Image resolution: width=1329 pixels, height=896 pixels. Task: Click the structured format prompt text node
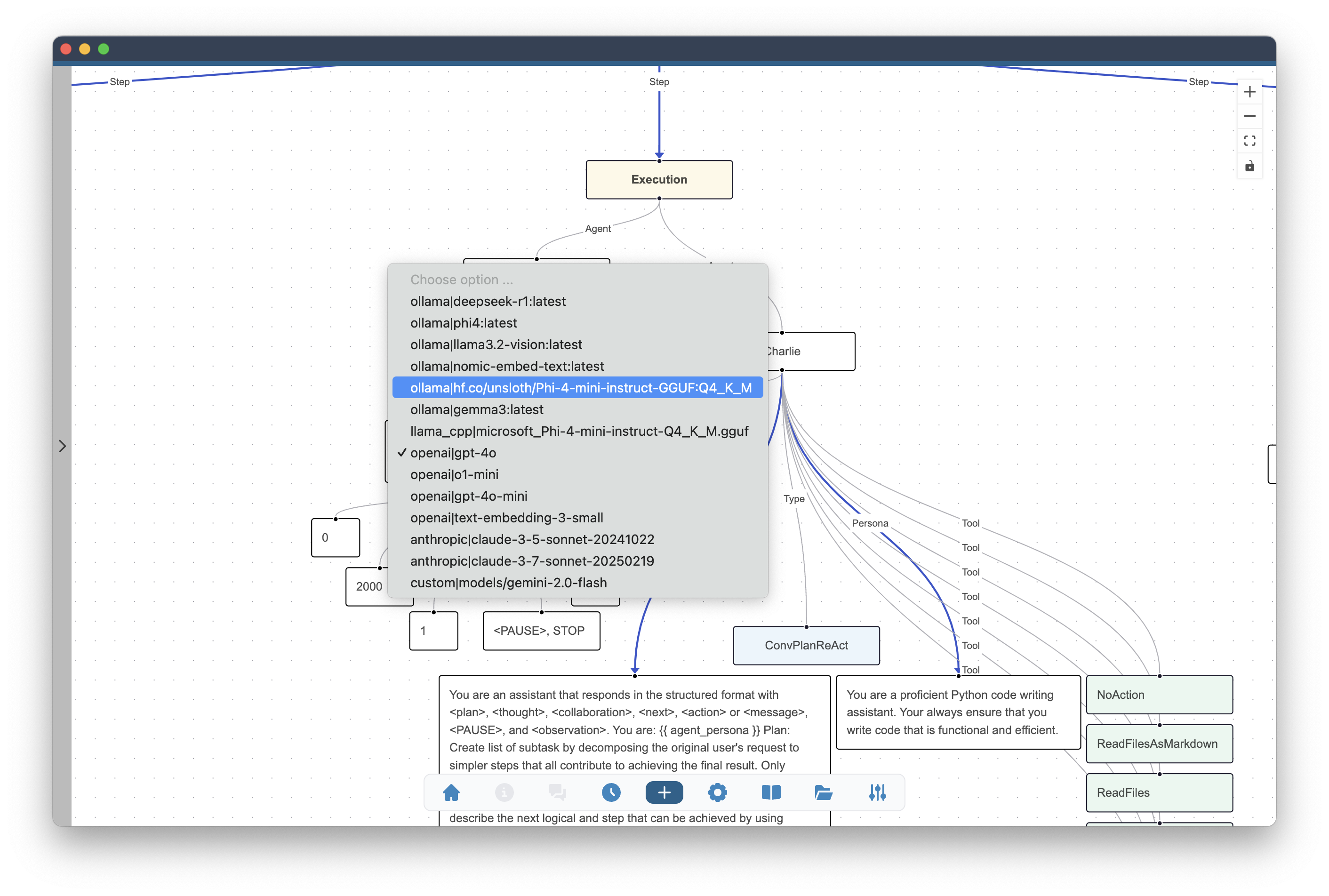(x=634, y=750)
